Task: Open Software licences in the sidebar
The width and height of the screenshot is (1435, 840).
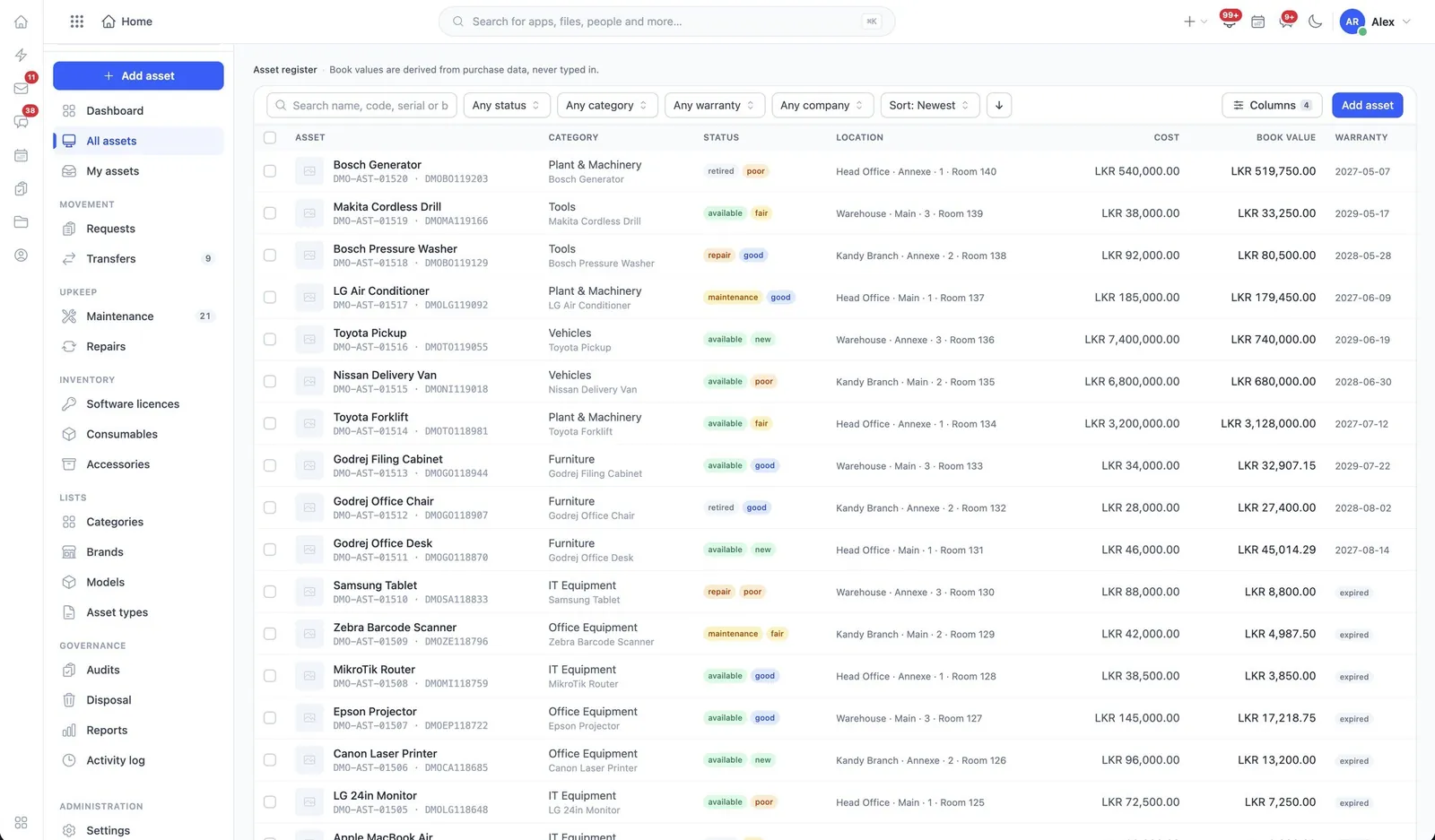Action: tap(138, 404)
